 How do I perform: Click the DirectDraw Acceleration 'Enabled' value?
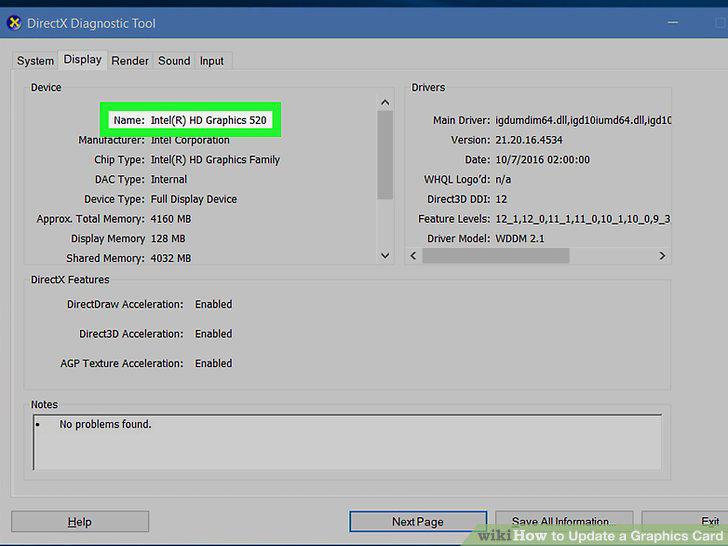pos(214,305)
